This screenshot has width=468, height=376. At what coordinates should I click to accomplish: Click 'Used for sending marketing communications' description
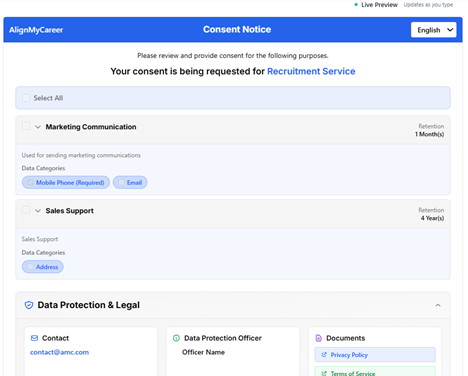81,155
